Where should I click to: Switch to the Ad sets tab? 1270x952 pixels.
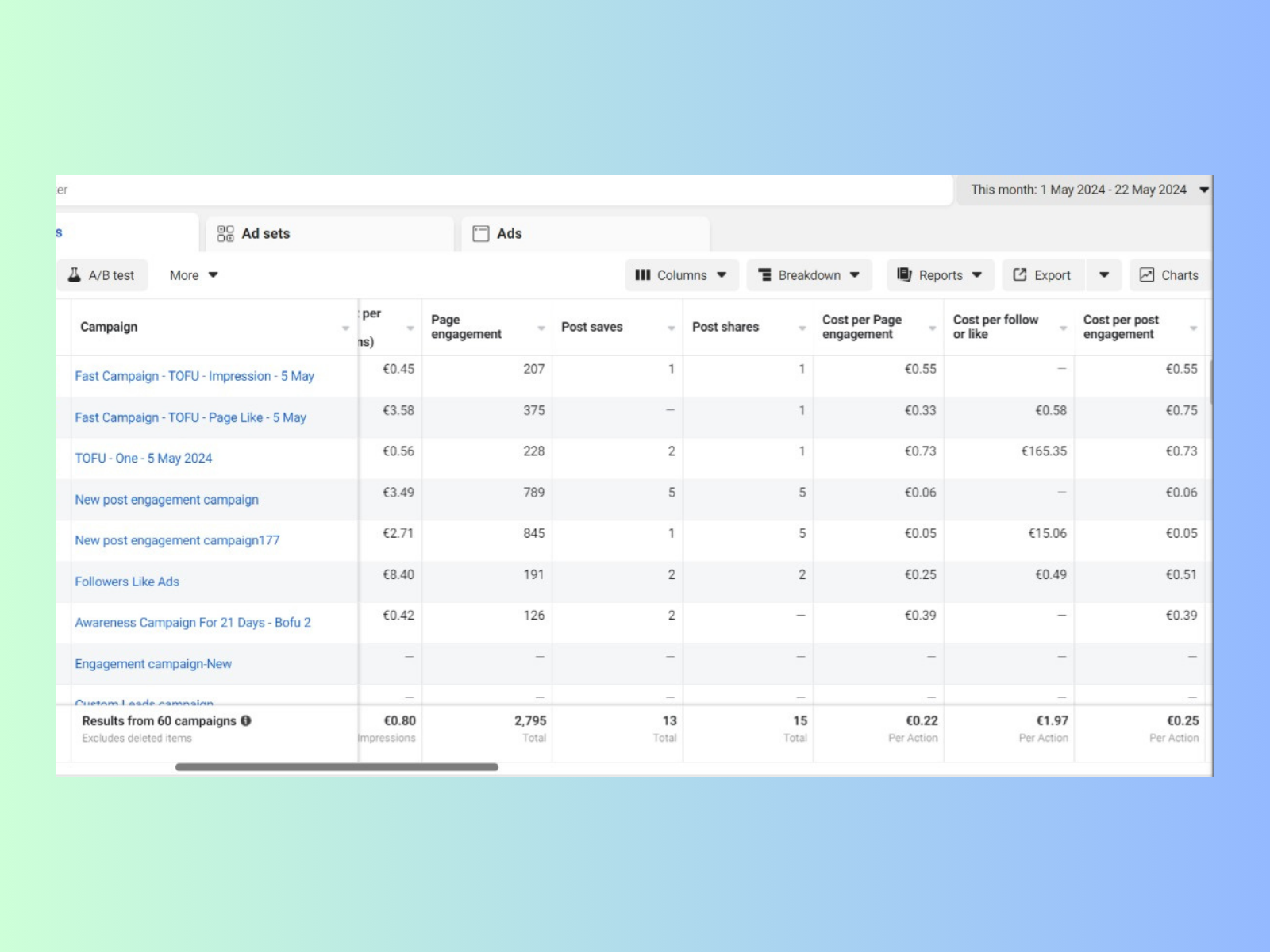point(329,233)
